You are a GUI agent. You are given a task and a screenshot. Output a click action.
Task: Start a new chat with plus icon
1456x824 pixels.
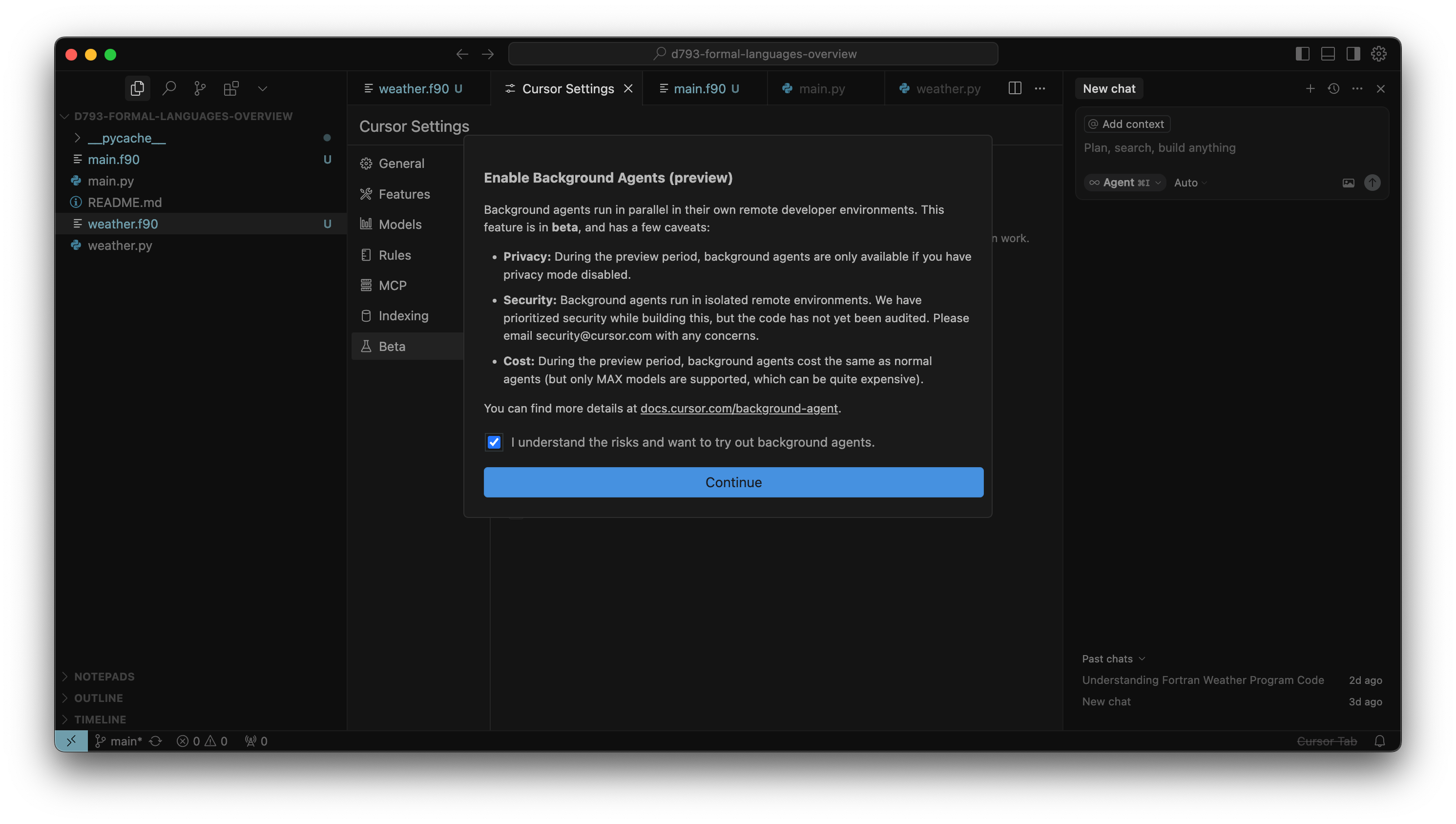[x=1310, y=88]
